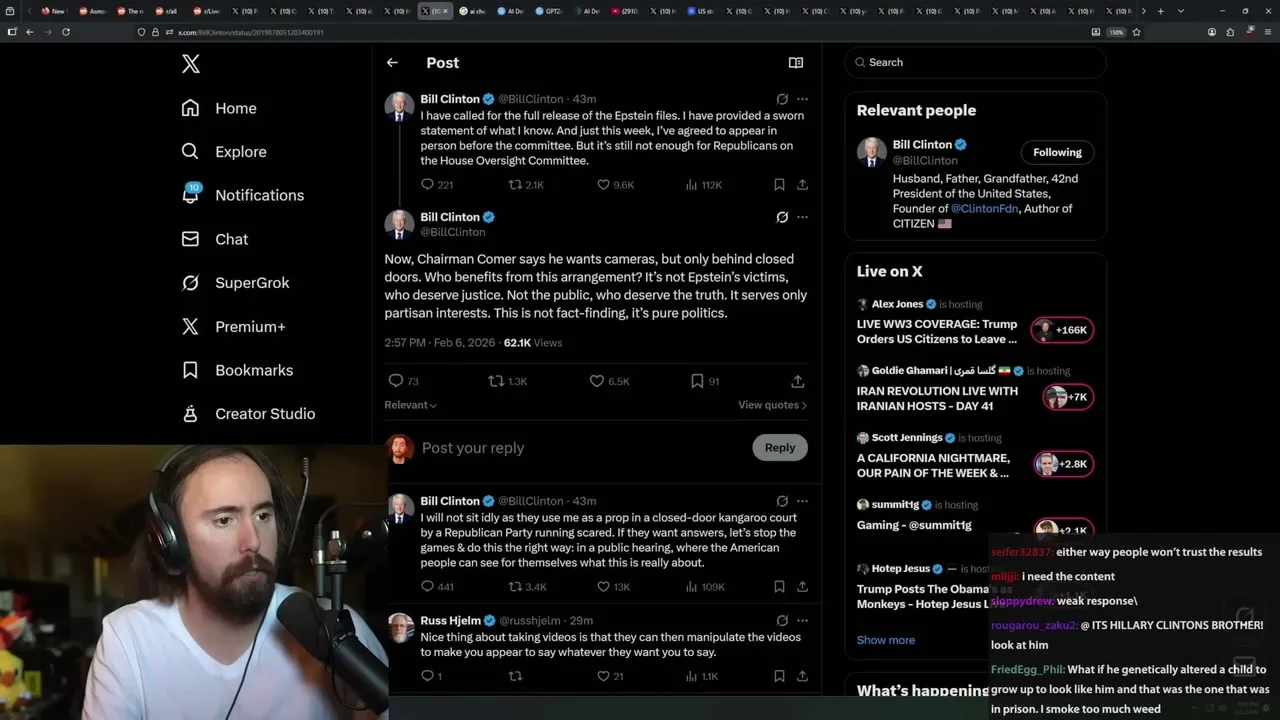This screenshot has height=720, width=1280.
Task: Click the 150% zoom level indicator
Action: pyautogui.click(x=1116, y=32)
